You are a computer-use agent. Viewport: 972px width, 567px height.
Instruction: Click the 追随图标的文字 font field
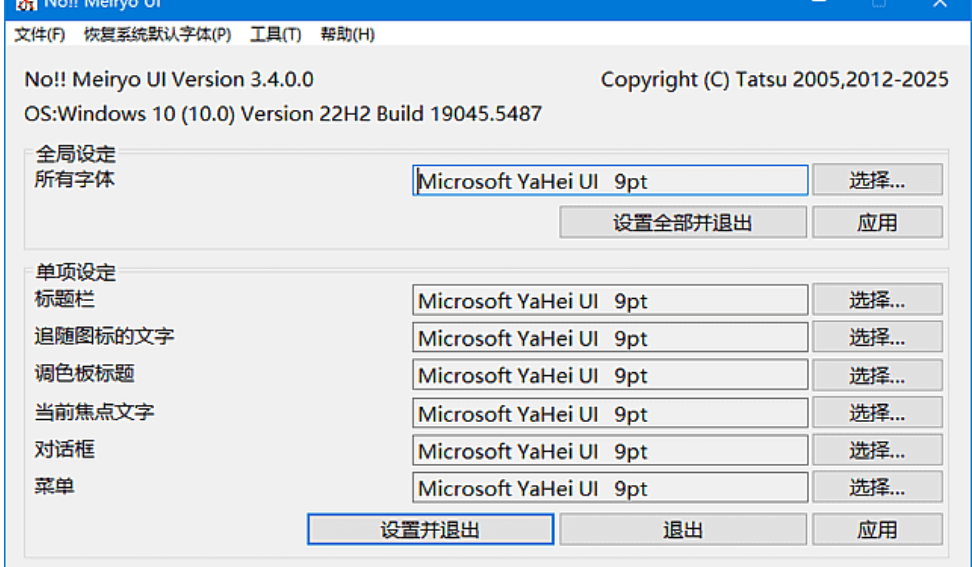(x=610, y=338)
